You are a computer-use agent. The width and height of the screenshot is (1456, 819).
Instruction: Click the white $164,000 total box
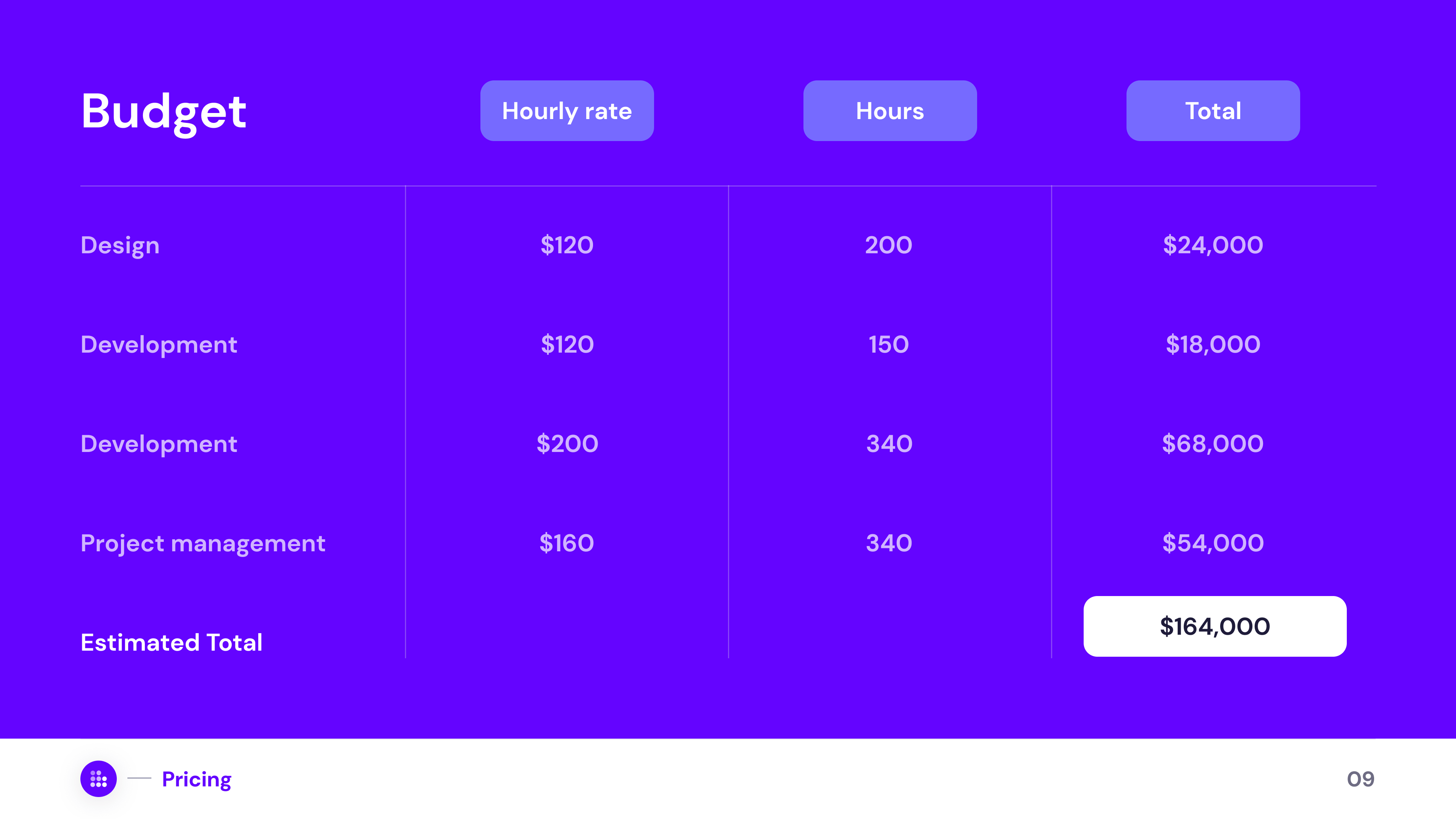[1214, 626]
